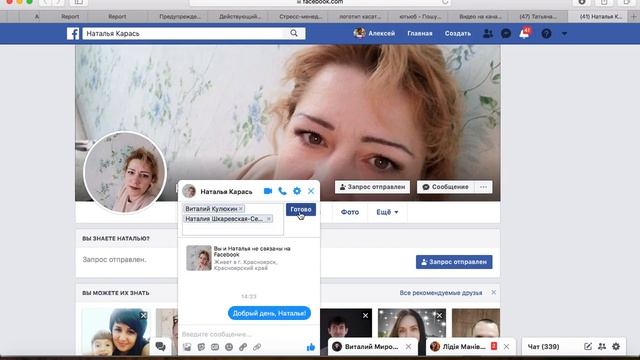The image size is (640, 360).
Task: Open the notifications bell
Action: 524,33
